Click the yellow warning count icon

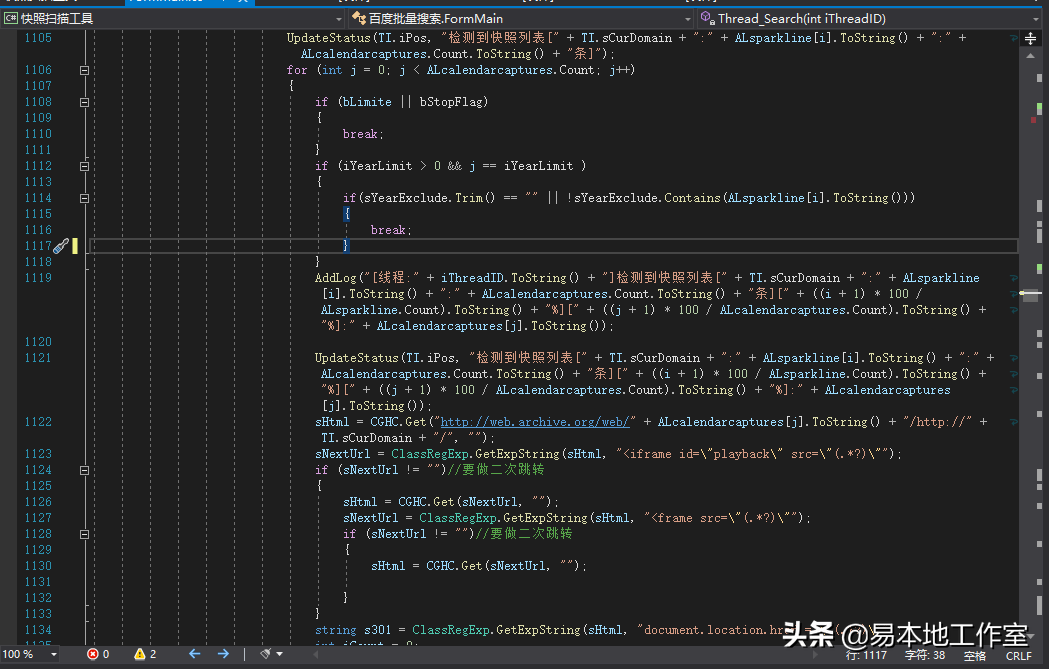coord(139,654)
